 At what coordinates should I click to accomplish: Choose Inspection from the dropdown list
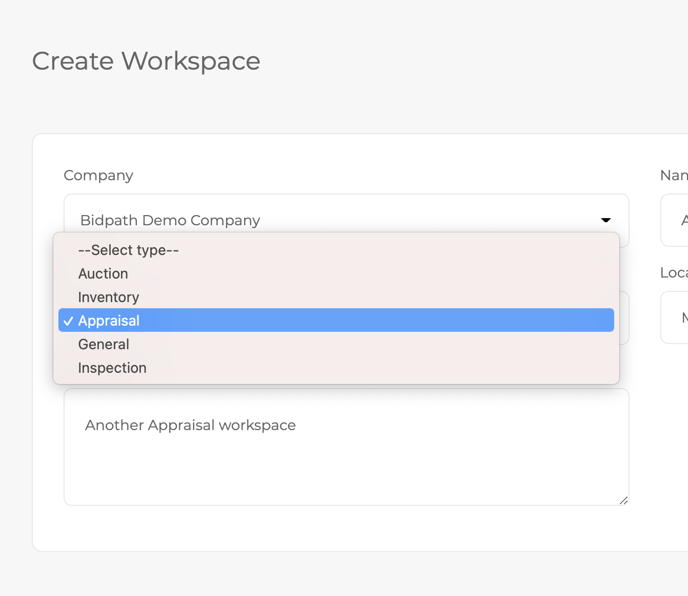[336, 368]
